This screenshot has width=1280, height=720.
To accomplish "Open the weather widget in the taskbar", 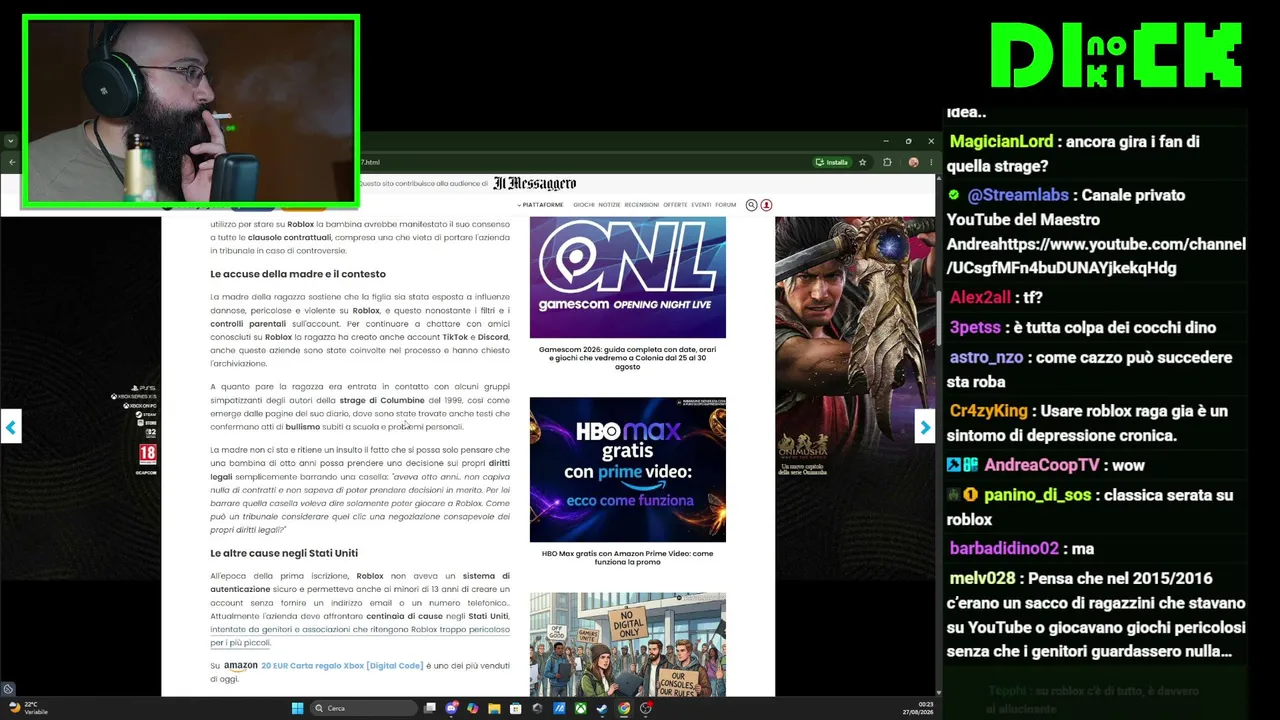I will coord(28,708).
